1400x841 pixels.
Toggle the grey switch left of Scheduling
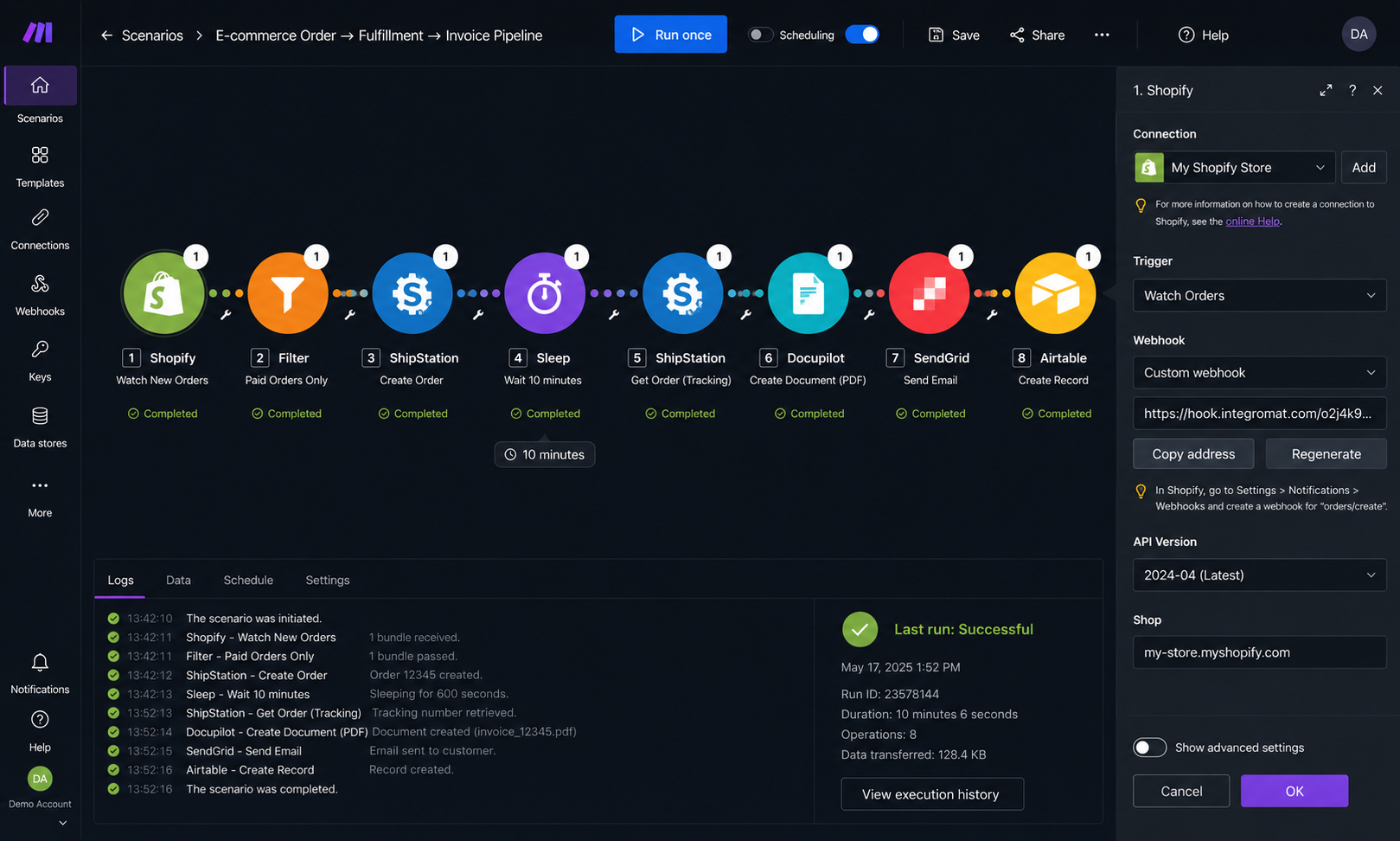[760, 35]
